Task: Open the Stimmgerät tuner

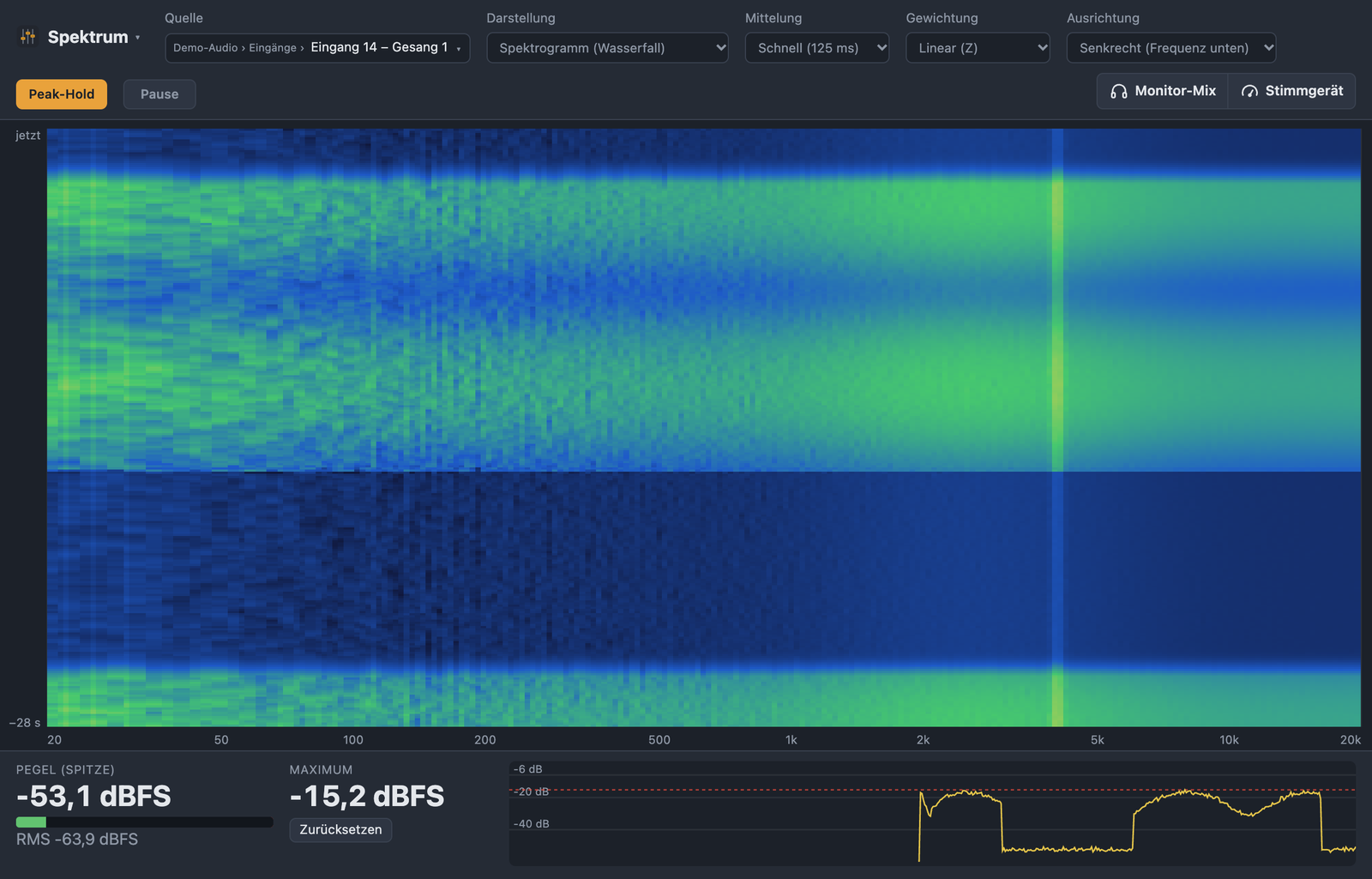Action: pyautogui.click(x=1292, y=91)
